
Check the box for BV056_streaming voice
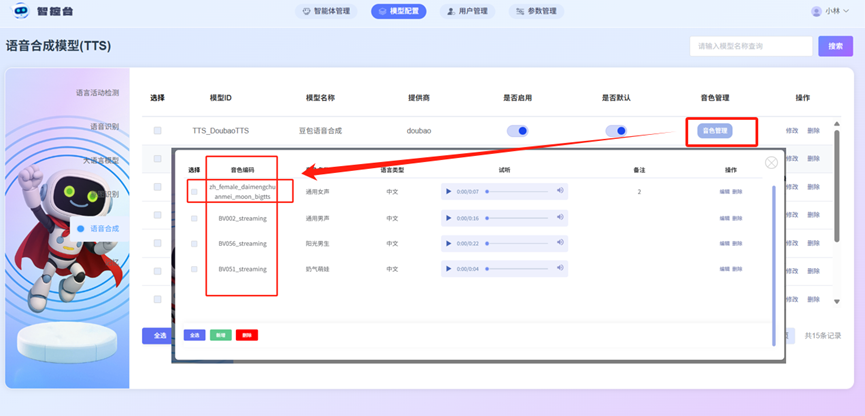[194, 244]
